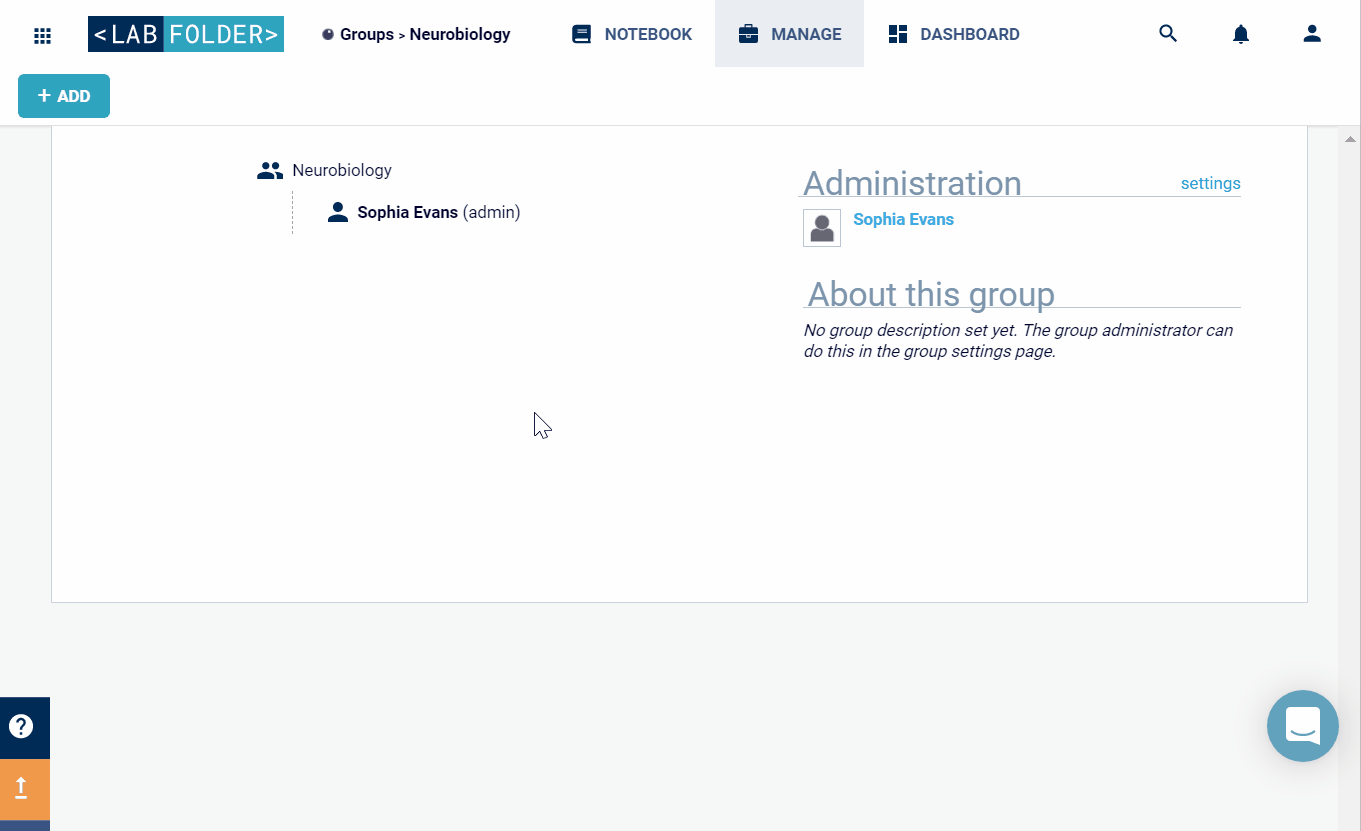Open the search magnifier icon
The image size is (1361, 831).
pyautogui.click(x=1168, y=34)
